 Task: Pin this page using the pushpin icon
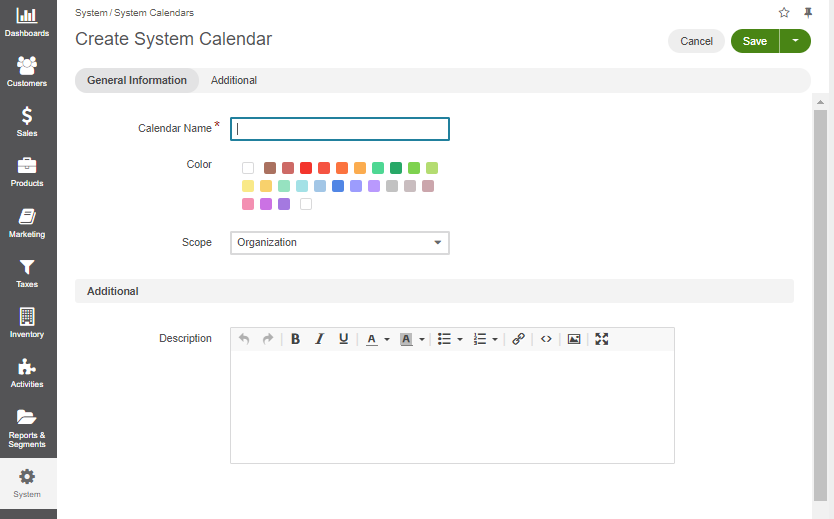click(x=808, y=12)
